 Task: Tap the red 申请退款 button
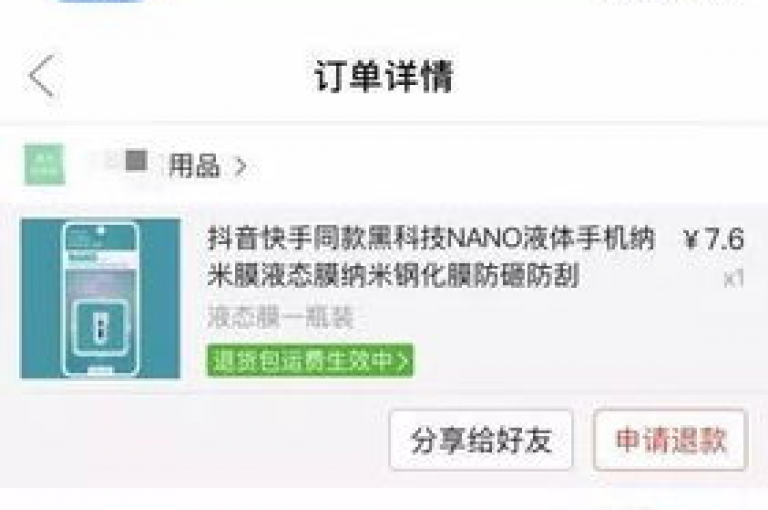point(670,440)
